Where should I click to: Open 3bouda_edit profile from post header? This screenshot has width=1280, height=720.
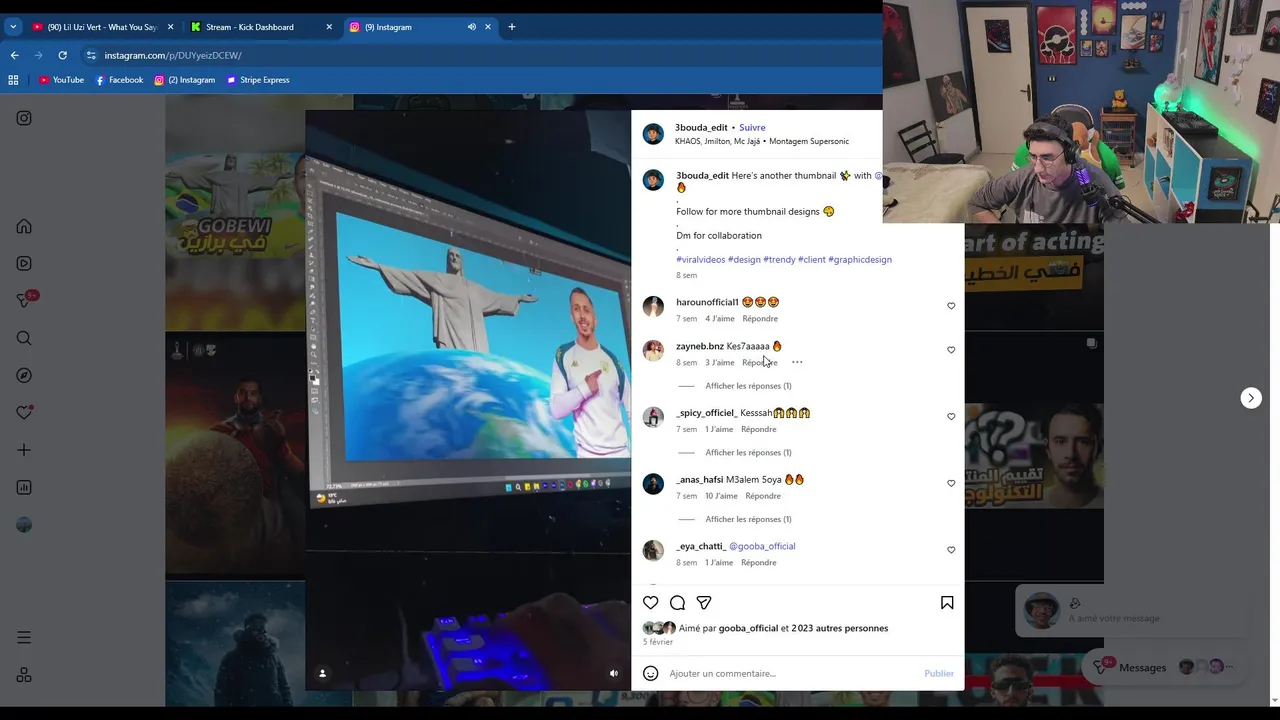click(x=701, y=128)
